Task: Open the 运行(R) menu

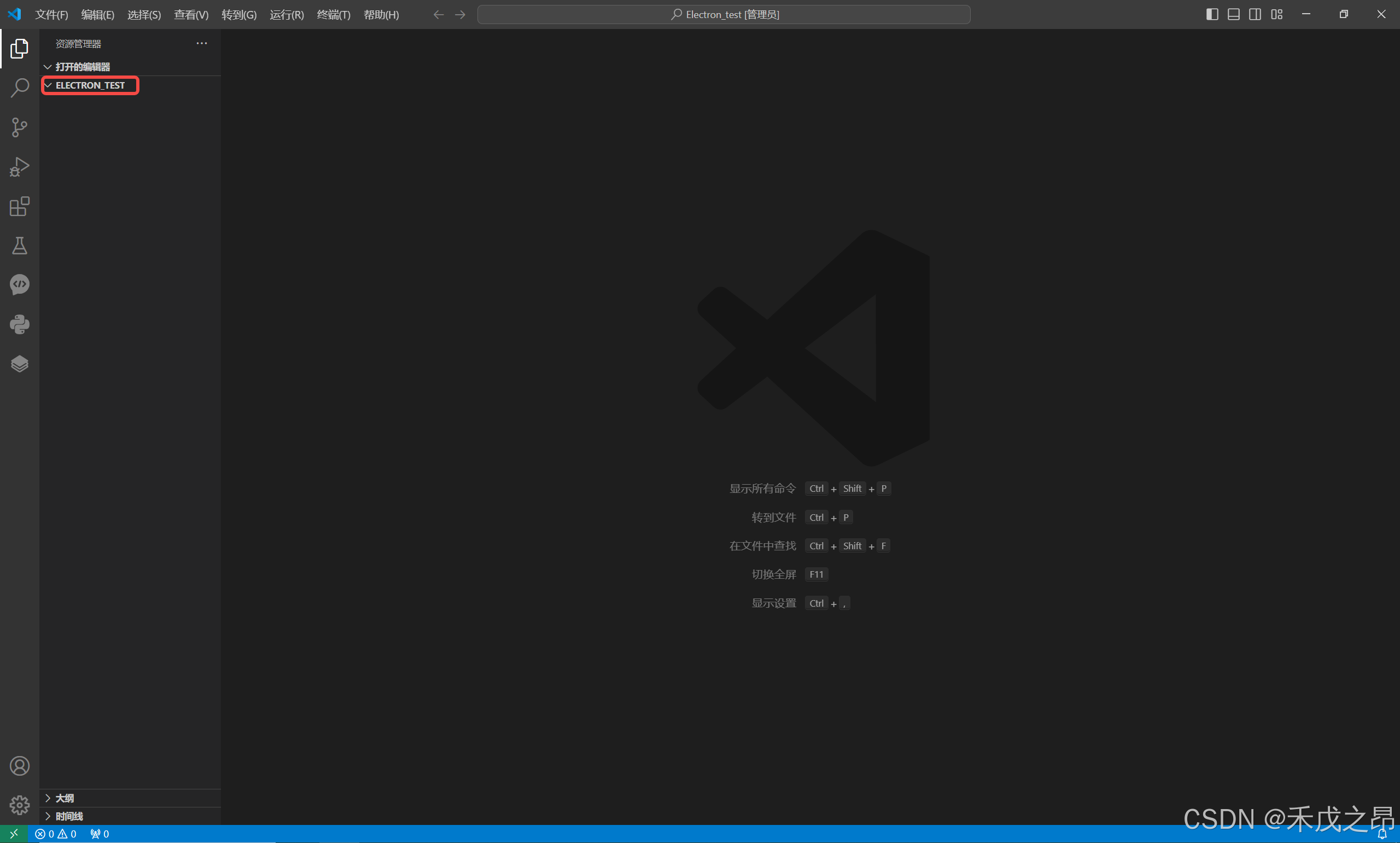Action: (x=287, y=15)
